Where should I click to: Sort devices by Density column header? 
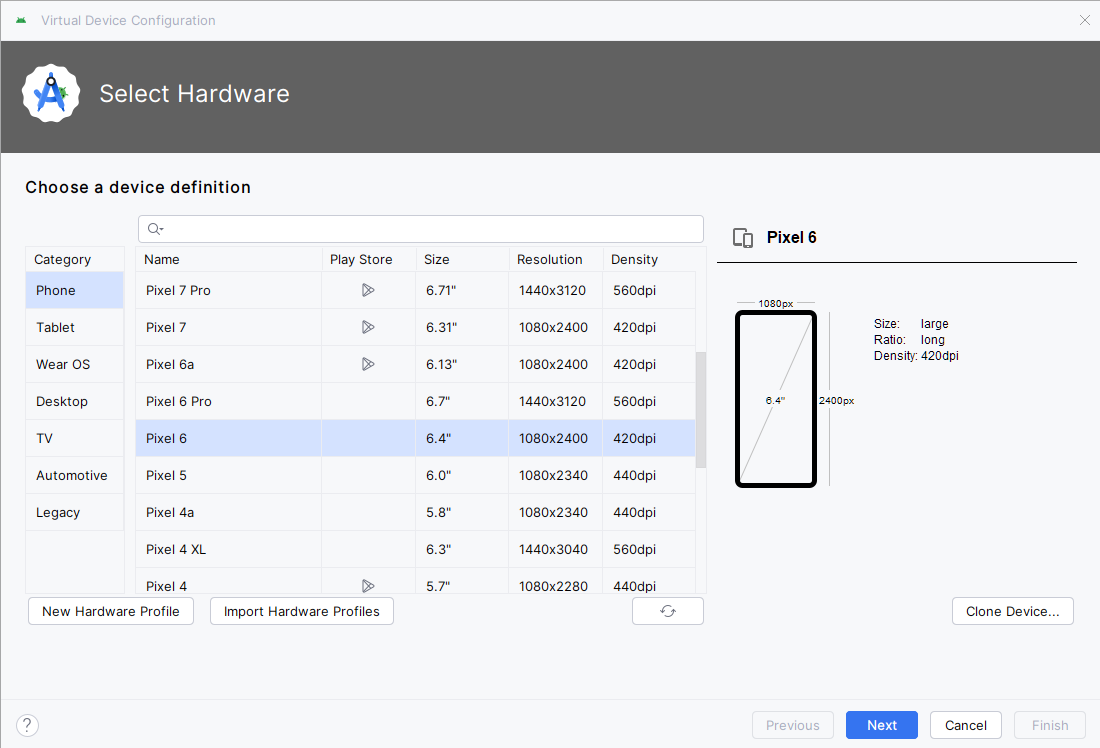tap(634, 259)
